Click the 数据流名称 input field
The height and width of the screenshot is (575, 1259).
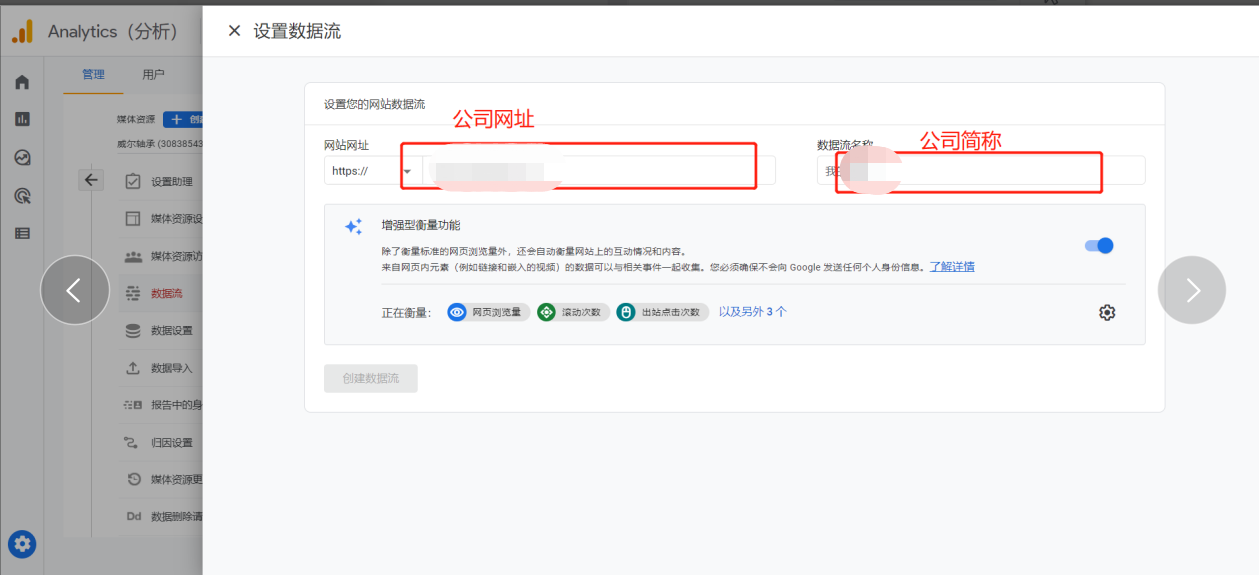[980, 171]
